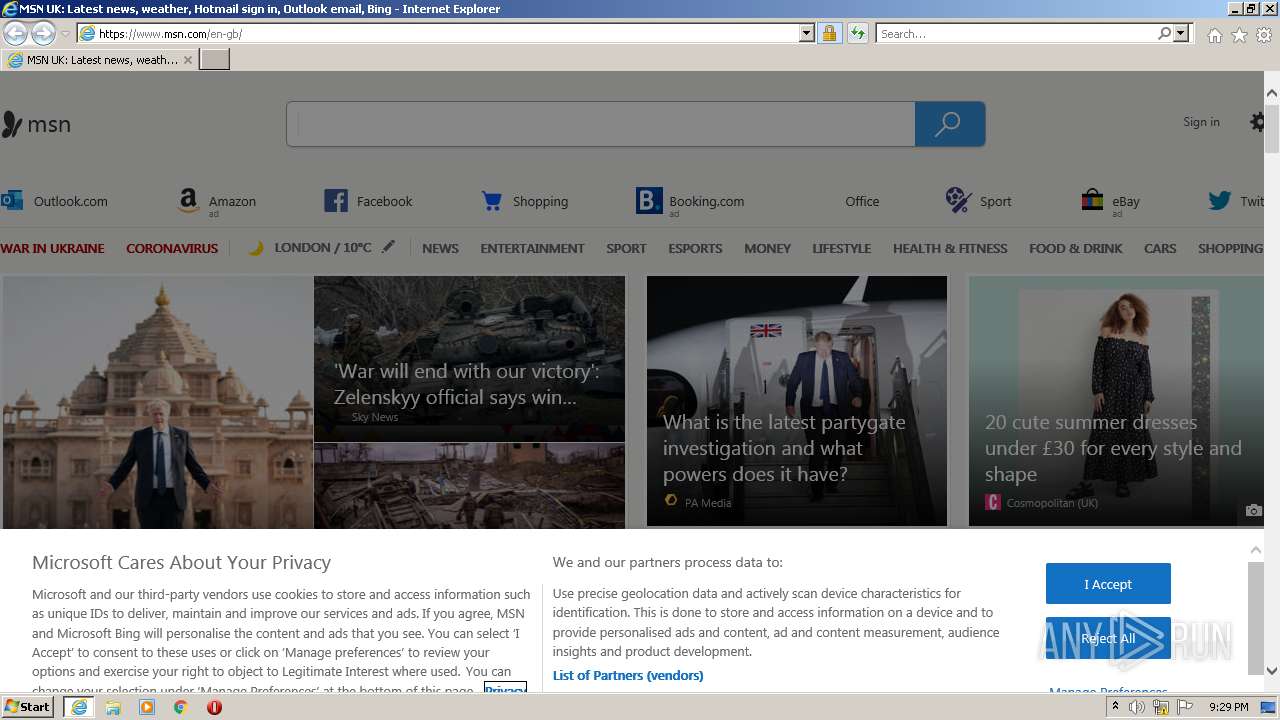Open the Outlook.com shortcut icon
Screen dimensions: 1280x720
point(12,200)
